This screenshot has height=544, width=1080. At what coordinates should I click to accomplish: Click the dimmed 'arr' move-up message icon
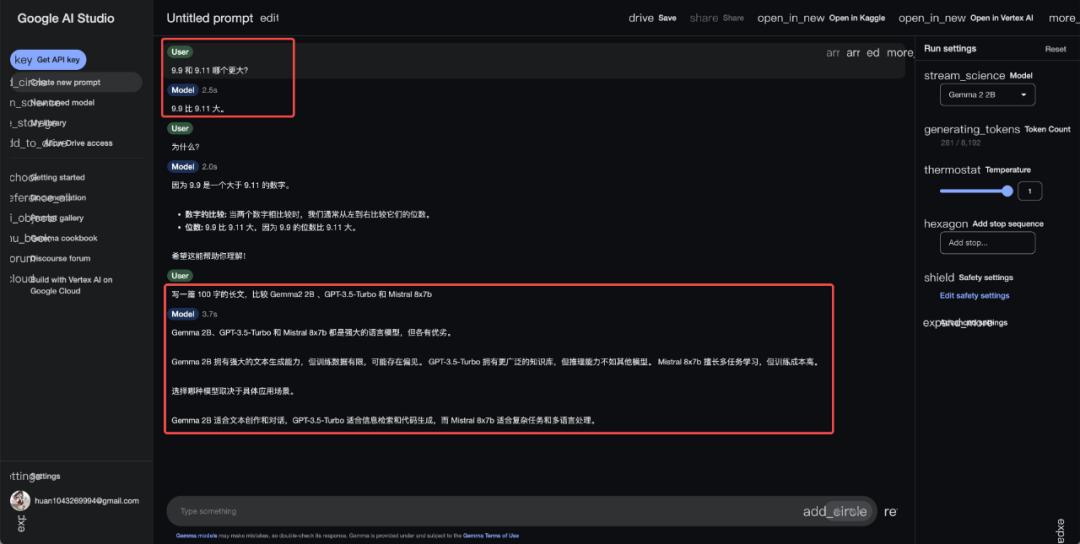pyautogui.click(x=833, y=53)
